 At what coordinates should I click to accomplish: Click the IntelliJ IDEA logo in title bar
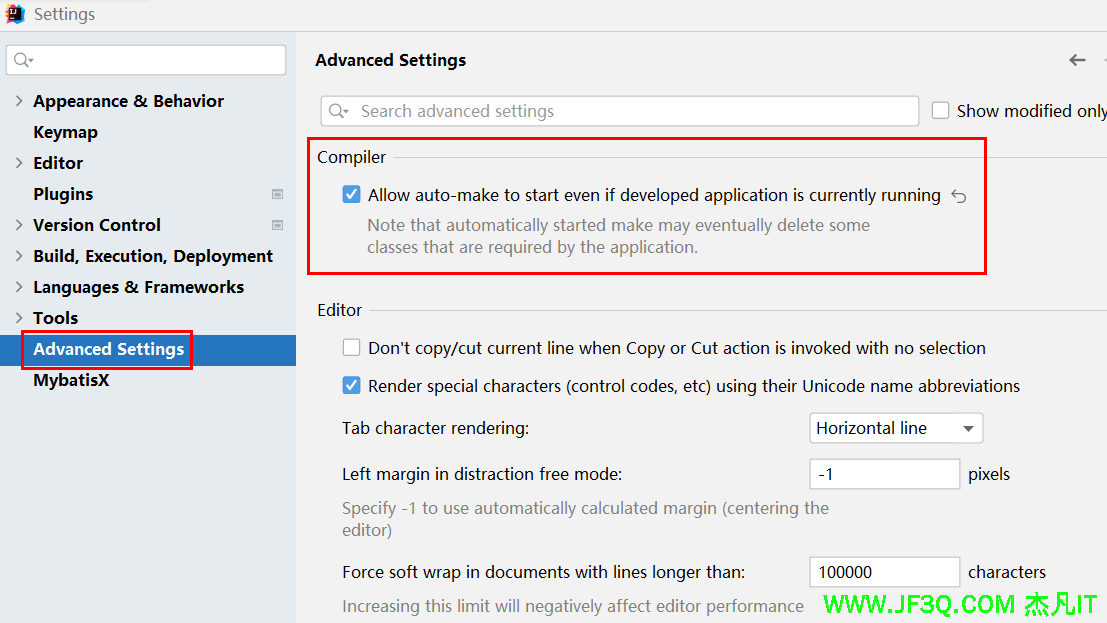click(15, 14)
